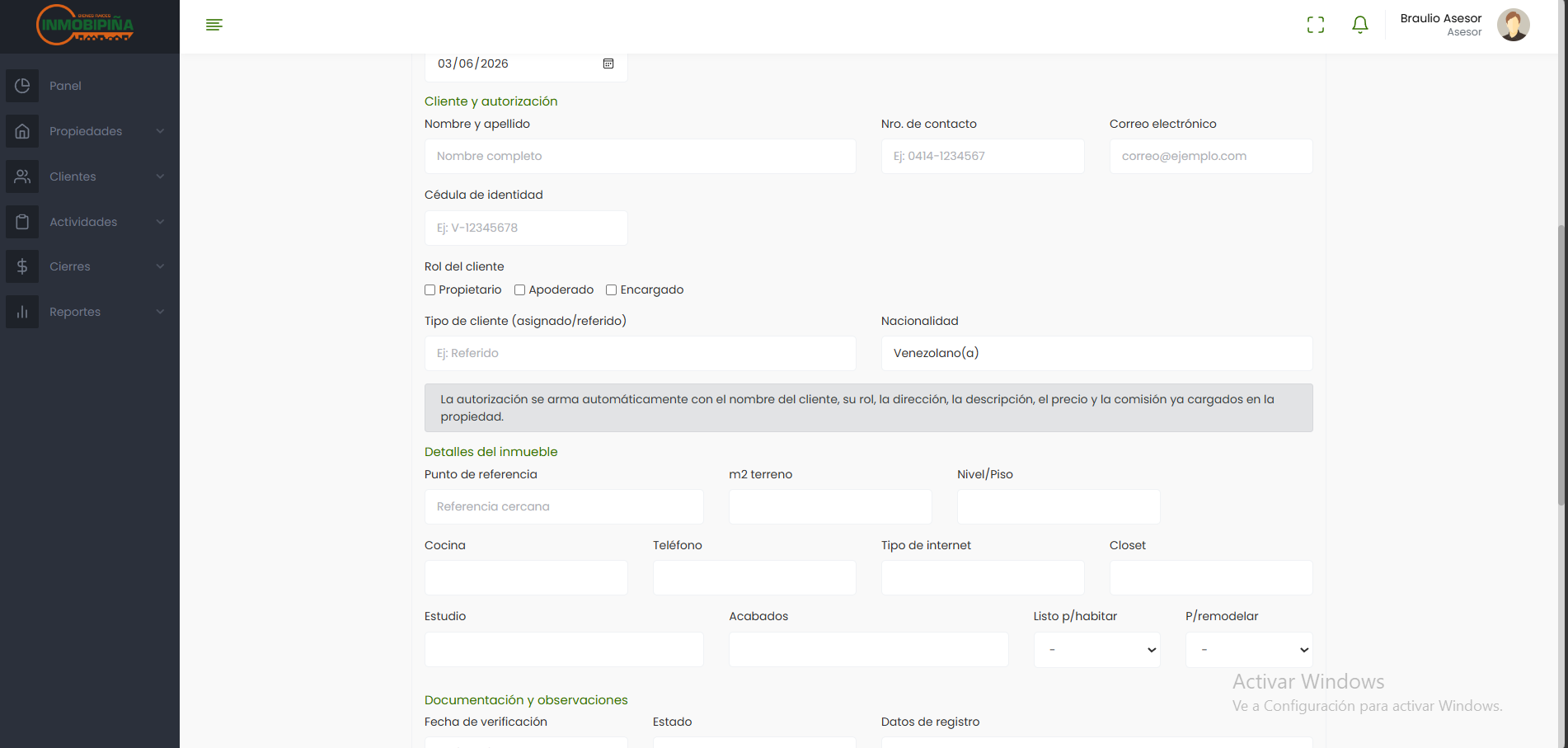
Task: Expand the Propiedades submenu chevron
Action: [161, 131]
